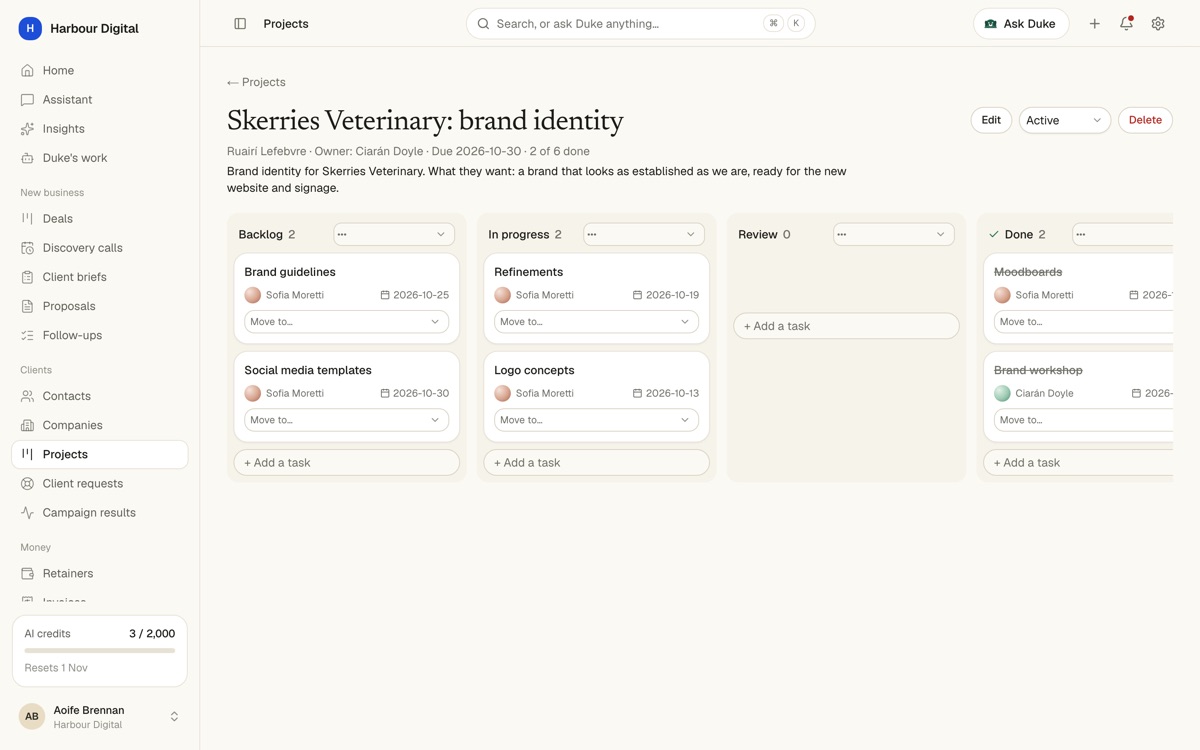This screenshot has height=750, width=1200.
Task: Add a task in Backlog column
Action: [x=346, y=463]
